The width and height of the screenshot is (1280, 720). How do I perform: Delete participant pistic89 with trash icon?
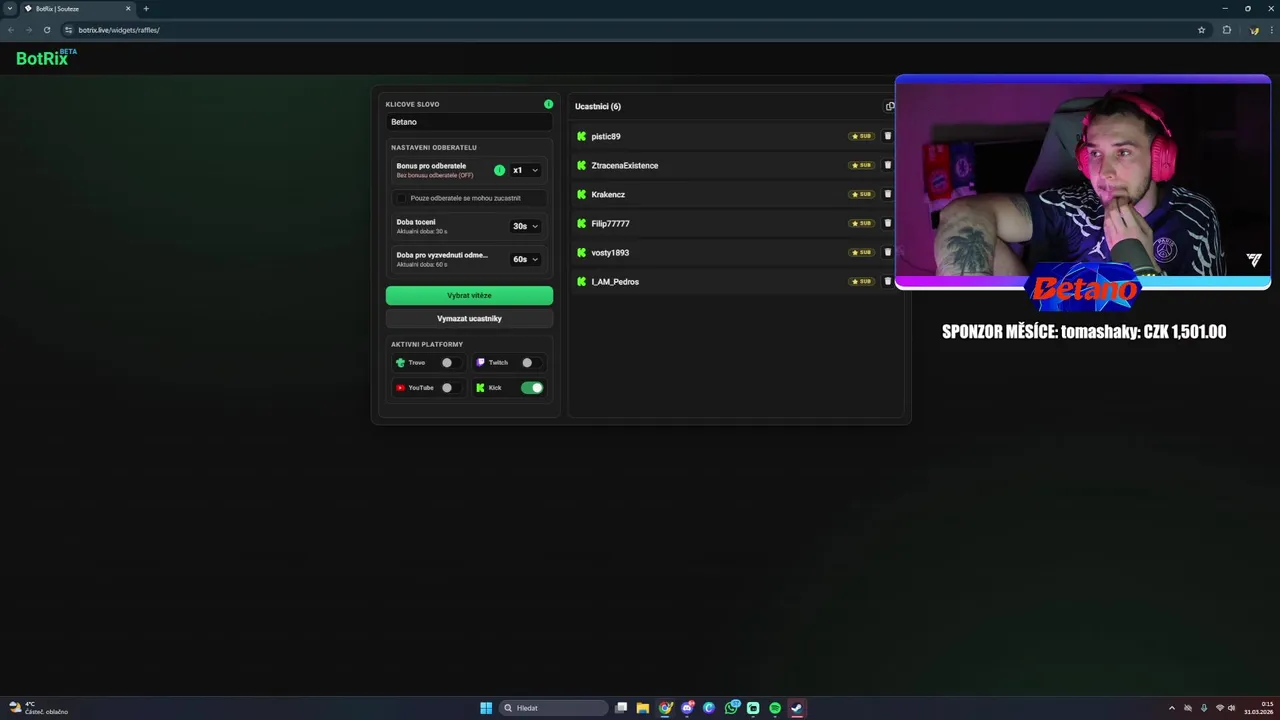click(x=887, y=136)
